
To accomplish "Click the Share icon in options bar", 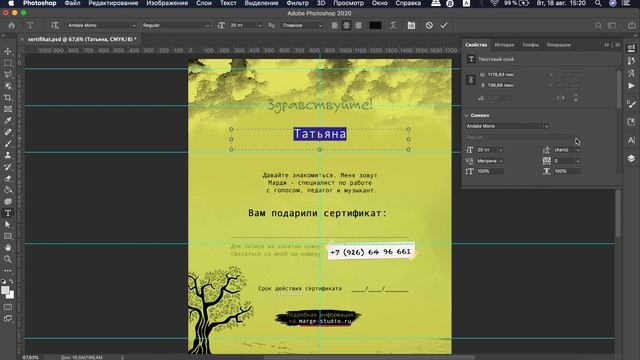I will [631, 25].
